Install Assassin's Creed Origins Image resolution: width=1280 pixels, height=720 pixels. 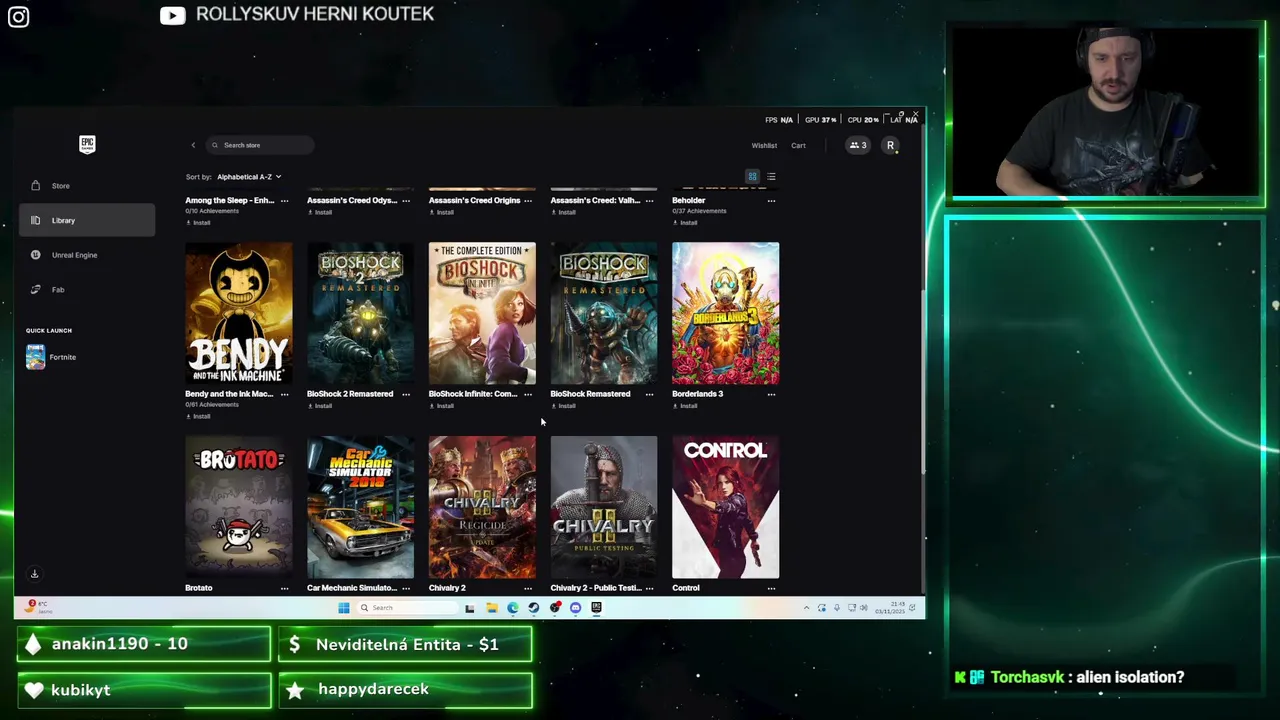442,212
